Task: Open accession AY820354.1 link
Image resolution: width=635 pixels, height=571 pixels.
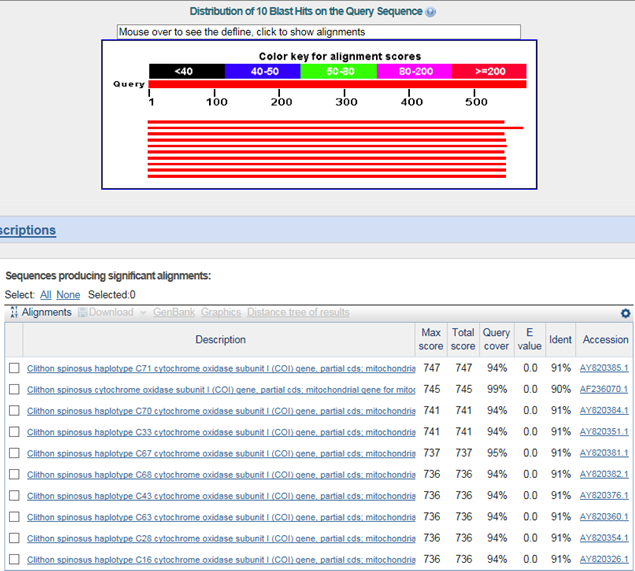Action: point(604,538)
